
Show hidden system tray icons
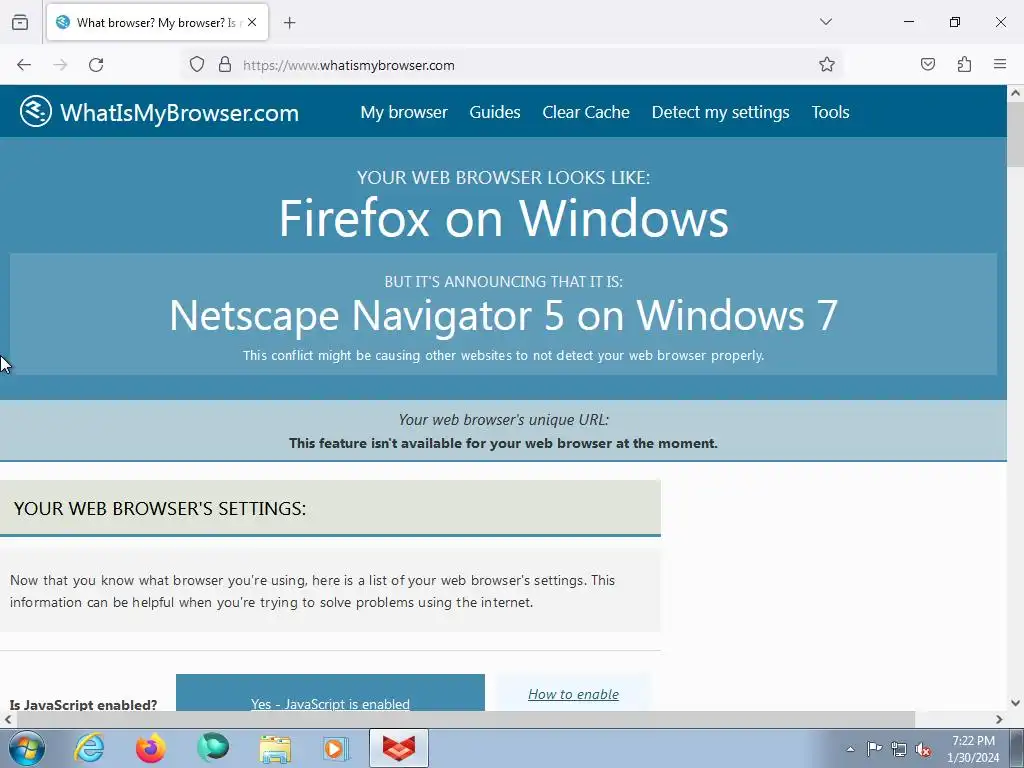(850, 749)
